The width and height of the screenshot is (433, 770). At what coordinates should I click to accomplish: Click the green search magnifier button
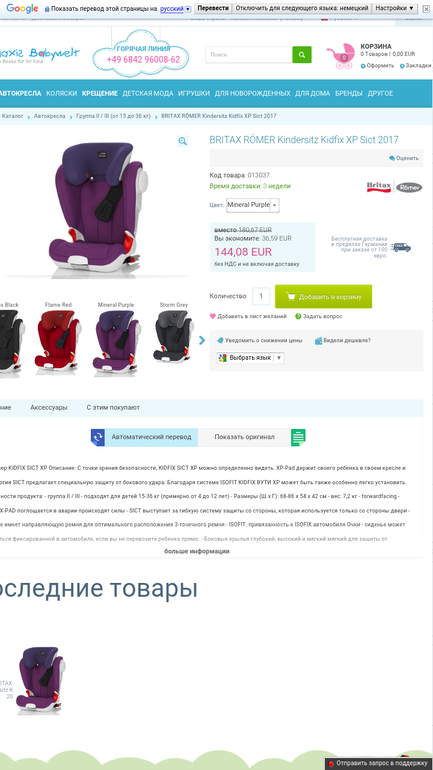tap(302, 55)
